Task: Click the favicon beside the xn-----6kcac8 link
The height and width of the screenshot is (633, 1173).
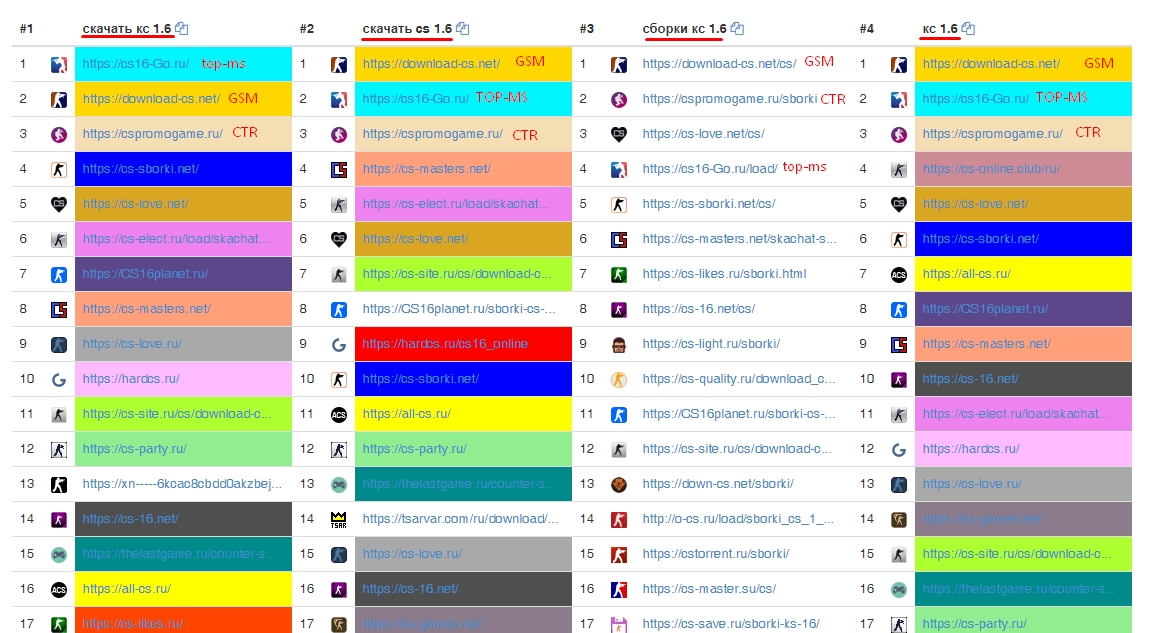Action: coord(59,485)
